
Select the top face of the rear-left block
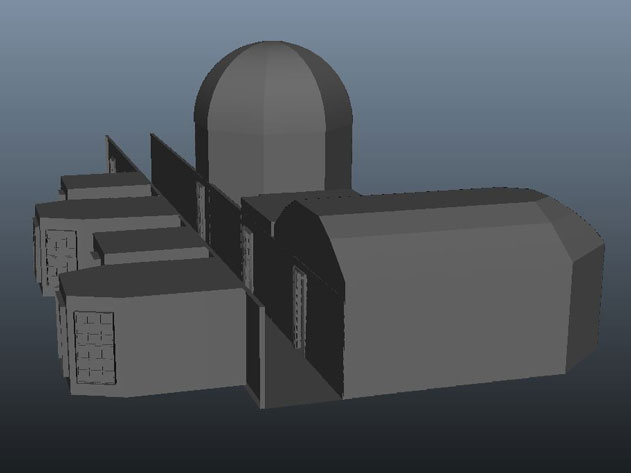coord(100,211)
